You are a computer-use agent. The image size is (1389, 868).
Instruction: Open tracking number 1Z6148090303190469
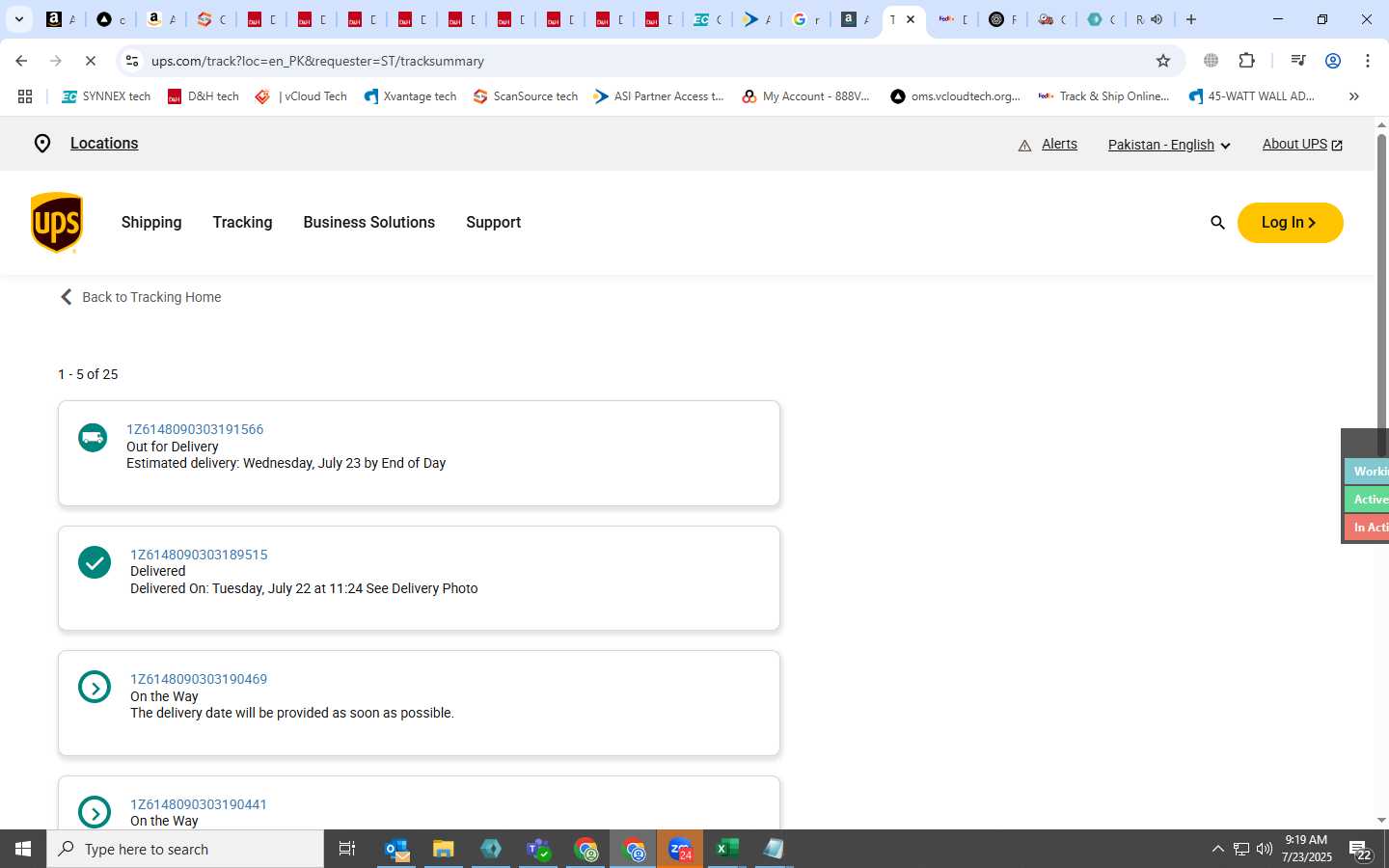tap(199, 679)
